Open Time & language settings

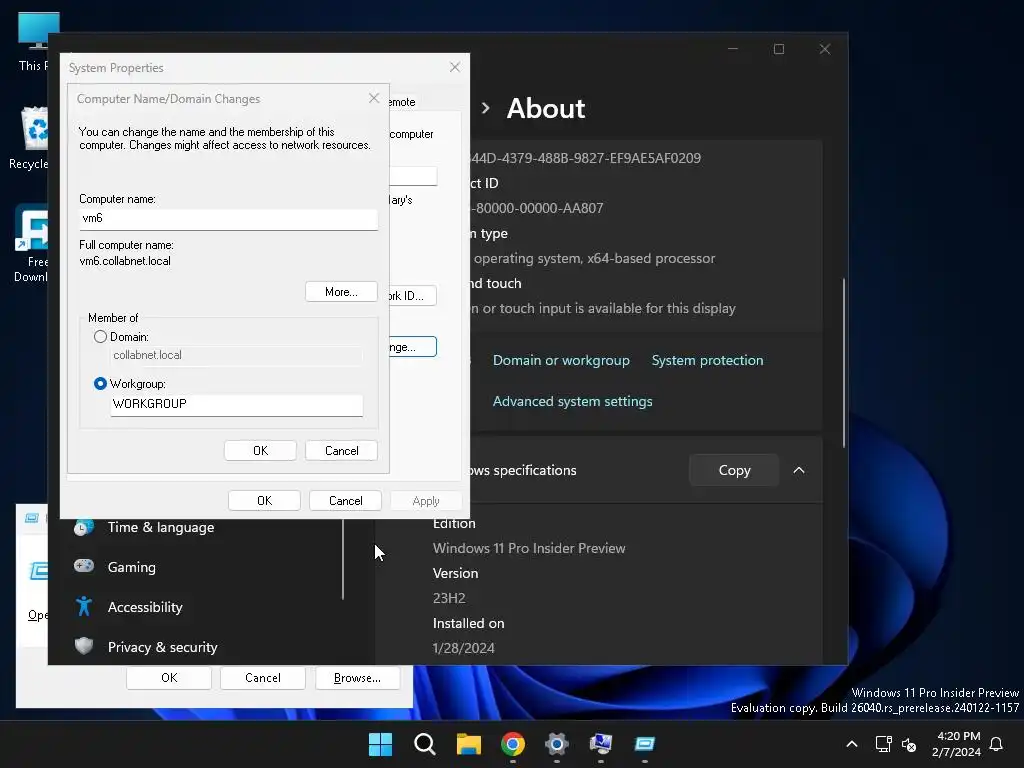click(161, 527)
